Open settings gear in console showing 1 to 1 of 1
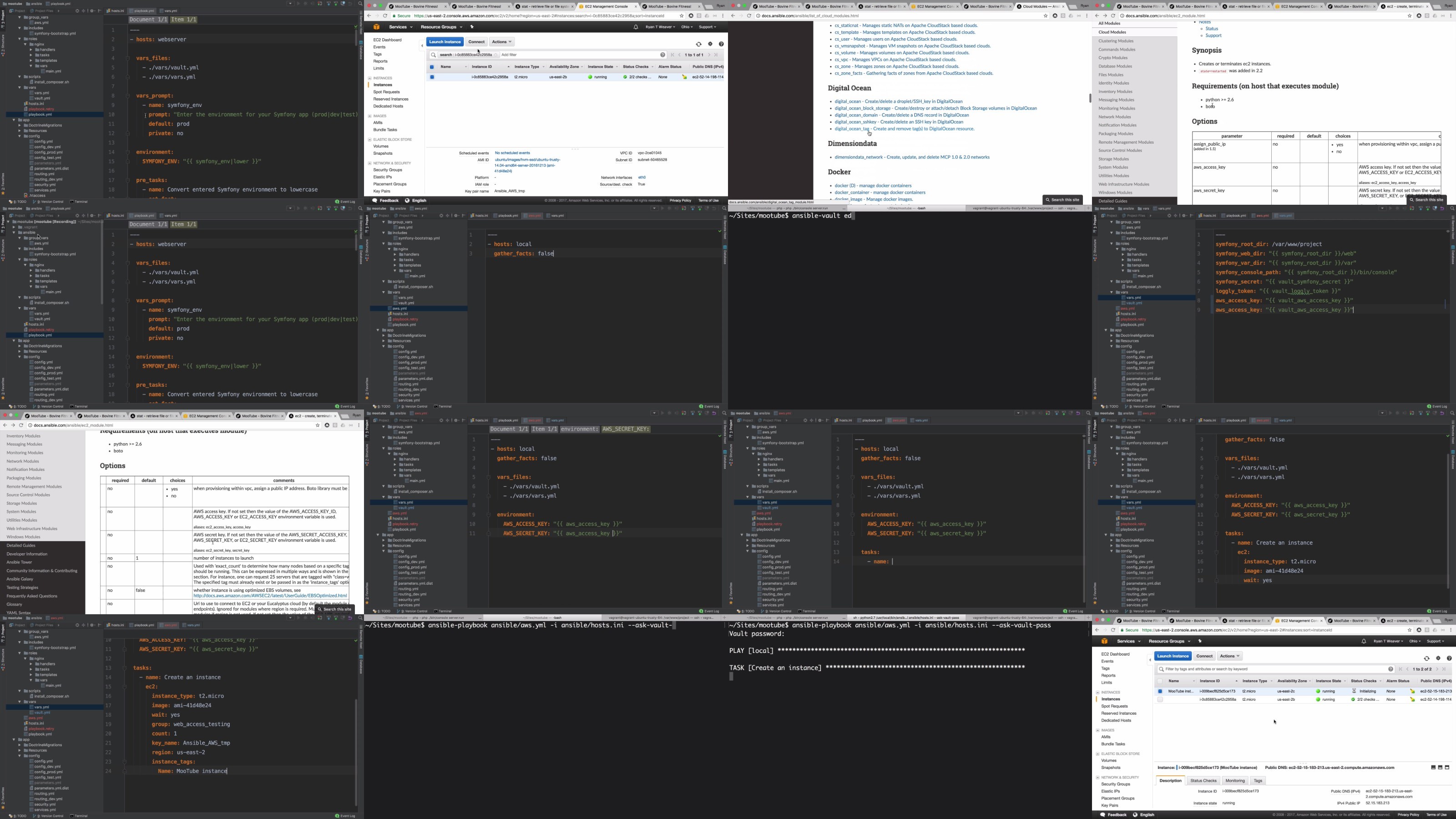1456x819 pixels. [x=710, y=44]
